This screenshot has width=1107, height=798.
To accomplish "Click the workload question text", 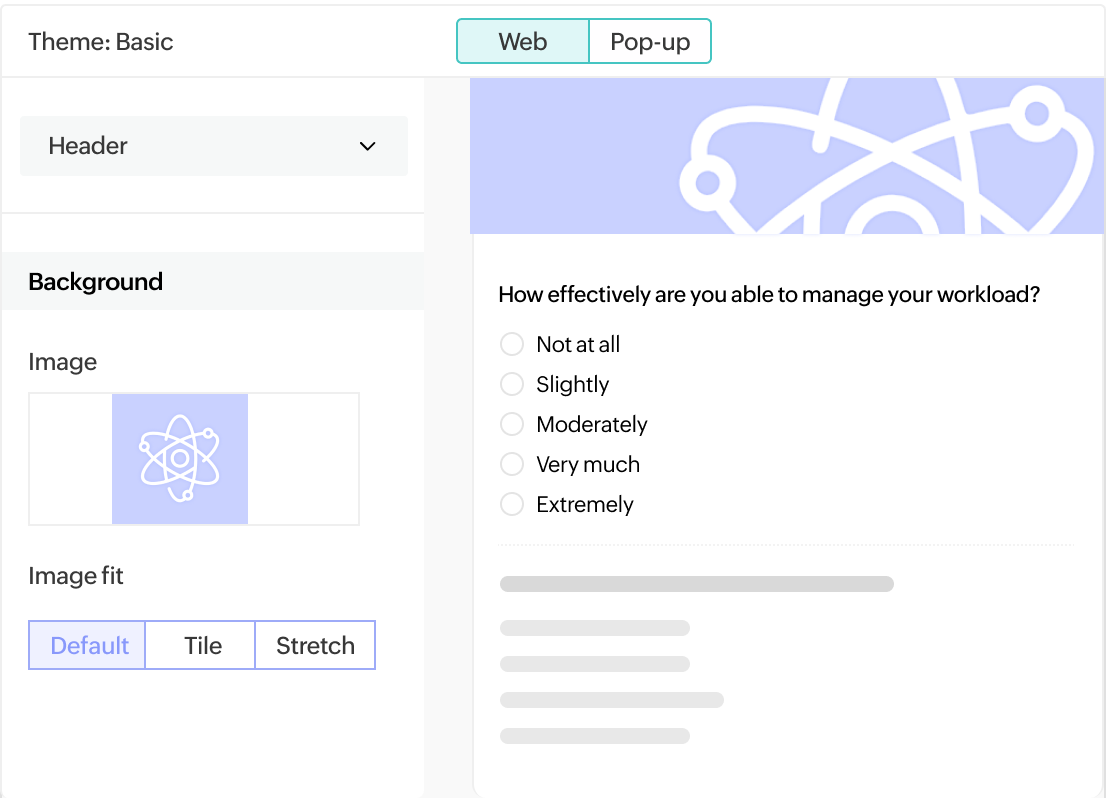I will click(769, 295).
